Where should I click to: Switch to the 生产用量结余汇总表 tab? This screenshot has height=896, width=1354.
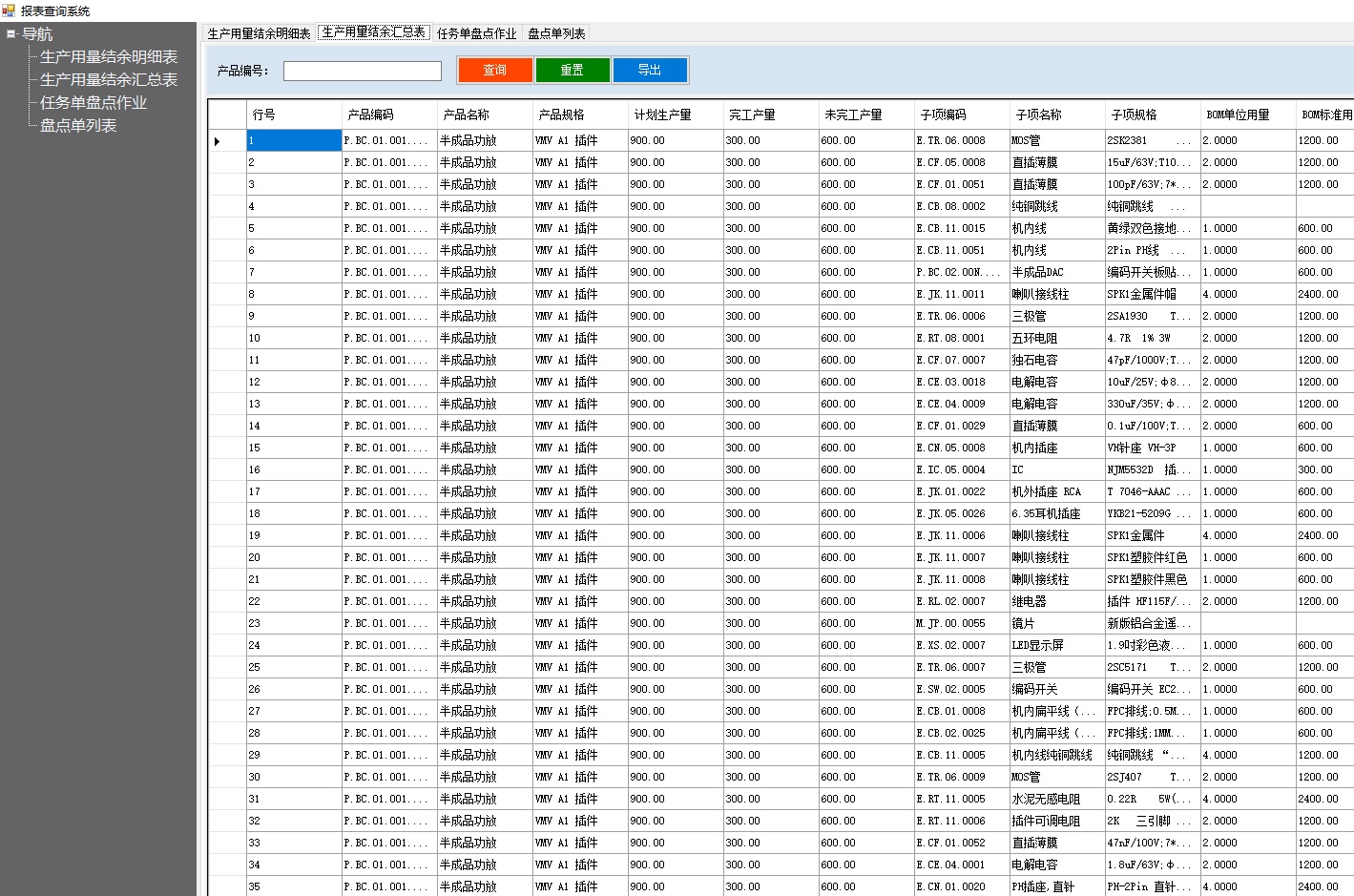(373, 32)
